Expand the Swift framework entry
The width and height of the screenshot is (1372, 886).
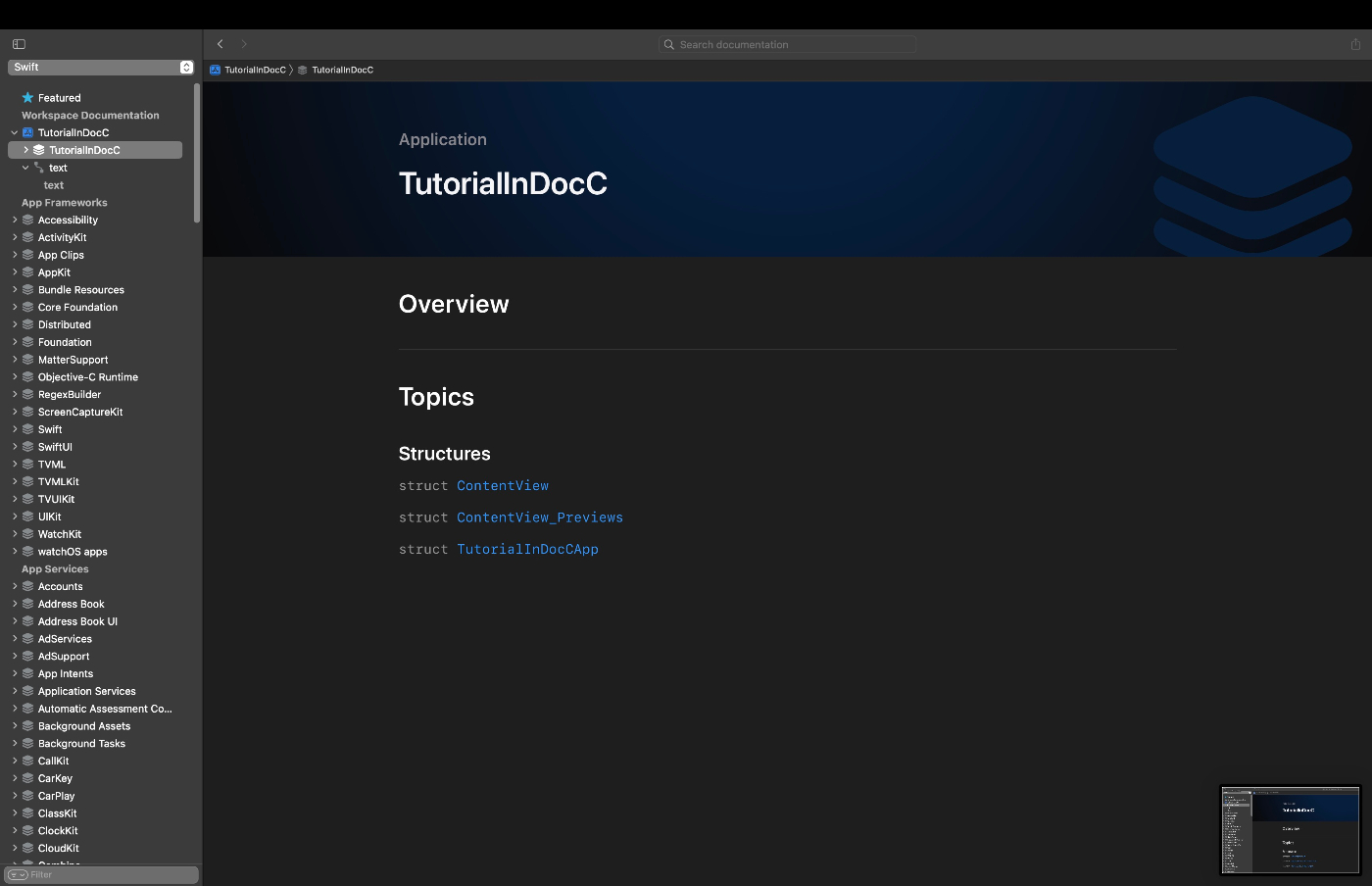pos(14,429)
